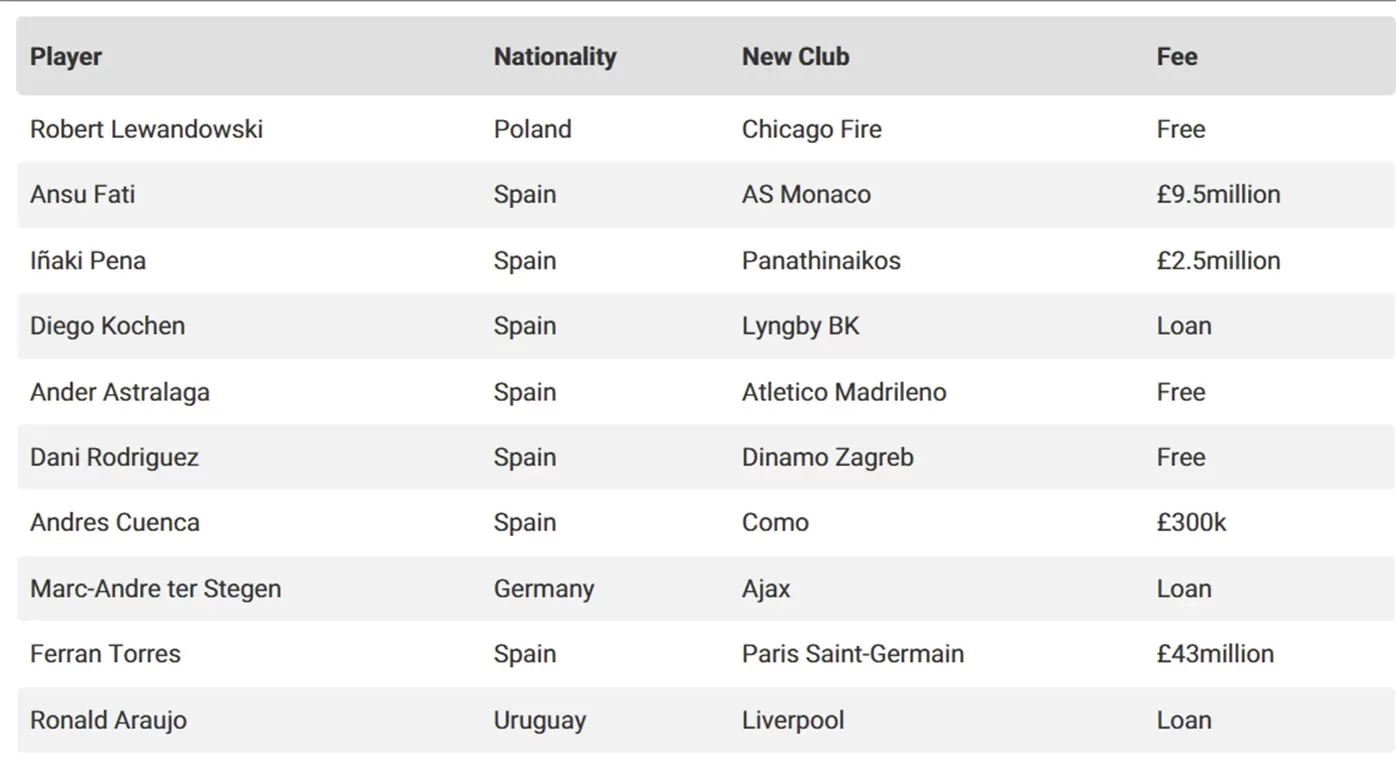Select the Diego Kochen player name
Viewport: 1396px width, 770px height.
coord(107,326)
